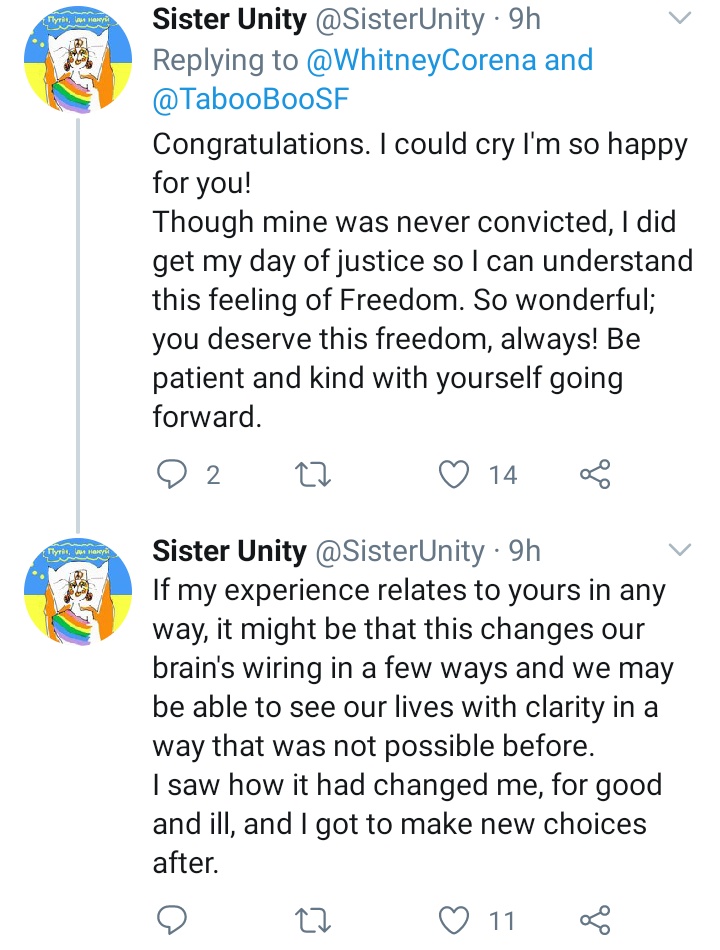Share the first tweet
The image size is (720, 950).
[x=595, y=474]
